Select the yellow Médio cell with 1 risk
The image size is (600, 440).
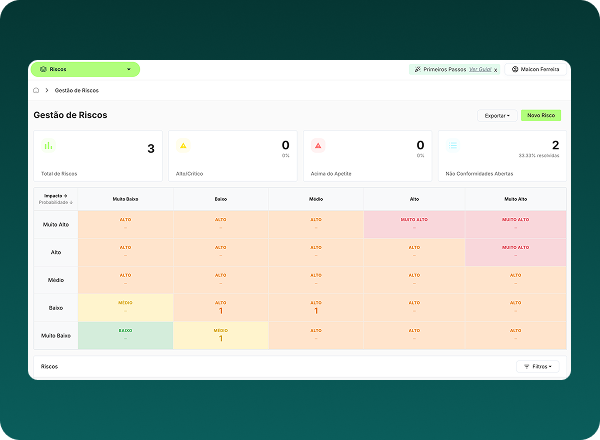tap(221, 333)
